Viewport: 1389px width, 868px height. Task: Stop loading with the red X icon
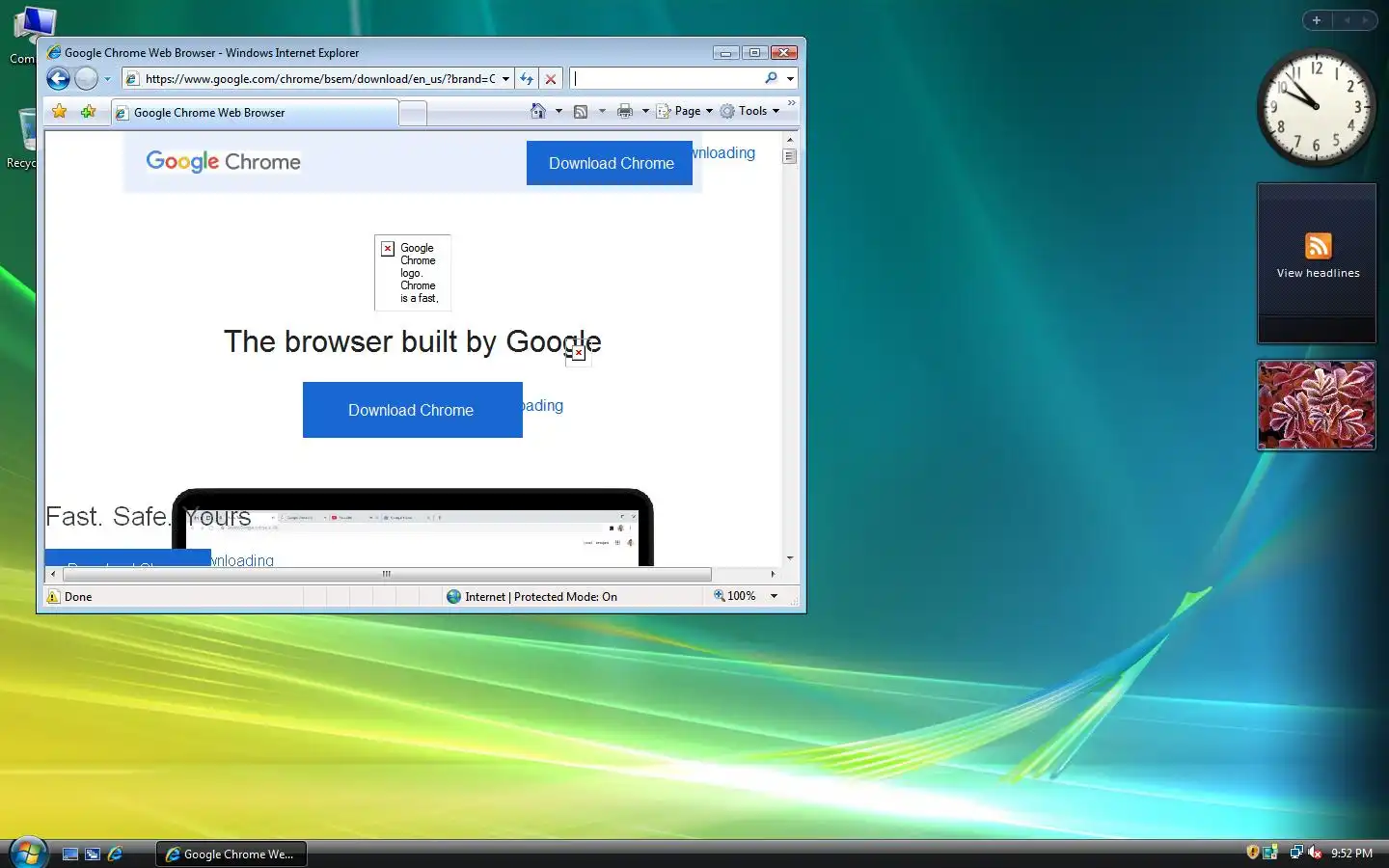(x=551, y=79)
